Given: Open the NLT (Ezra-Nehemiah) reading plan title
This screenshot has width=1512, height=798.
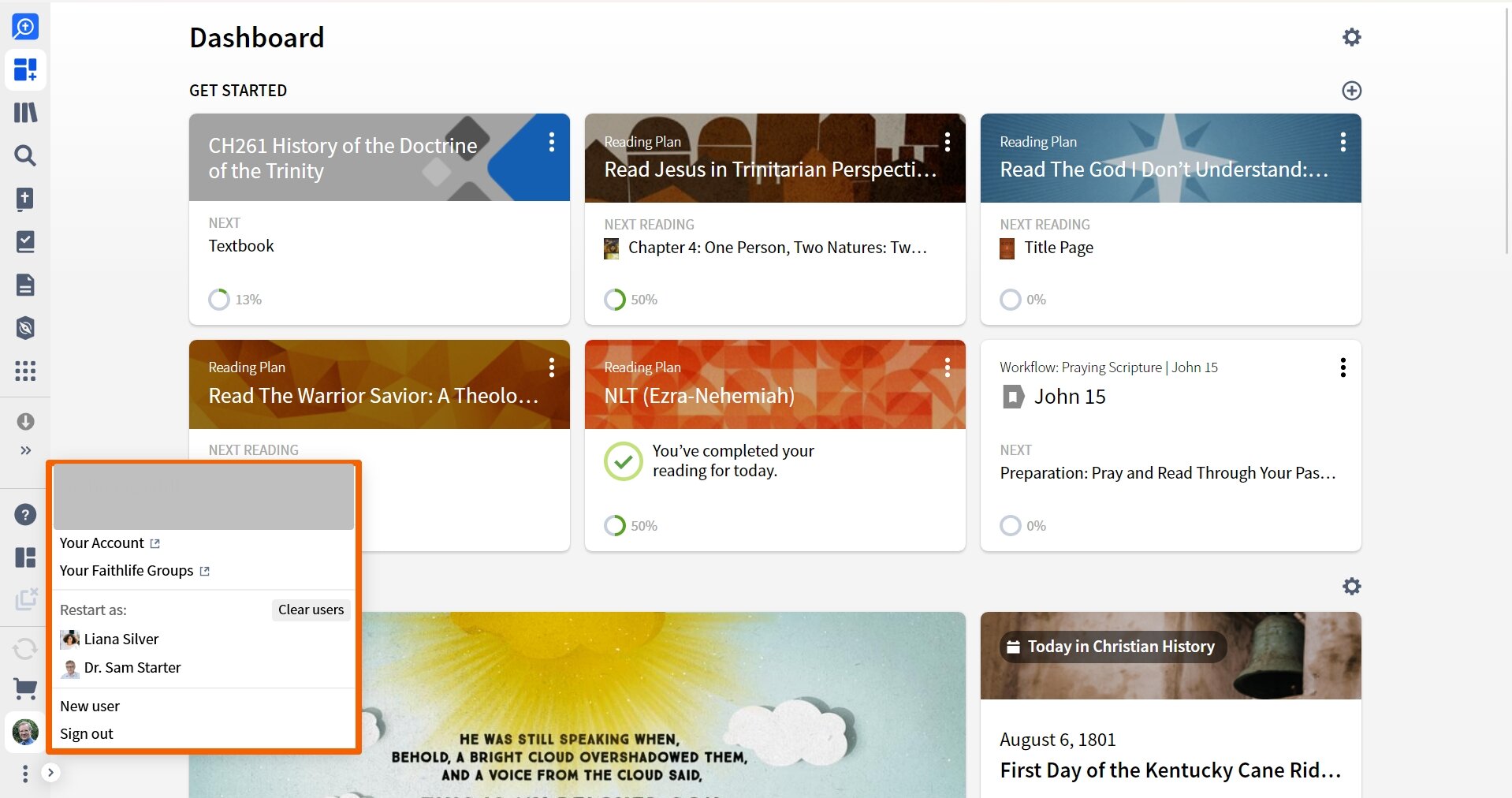Looking at the screenshot, I should point(699,396).
